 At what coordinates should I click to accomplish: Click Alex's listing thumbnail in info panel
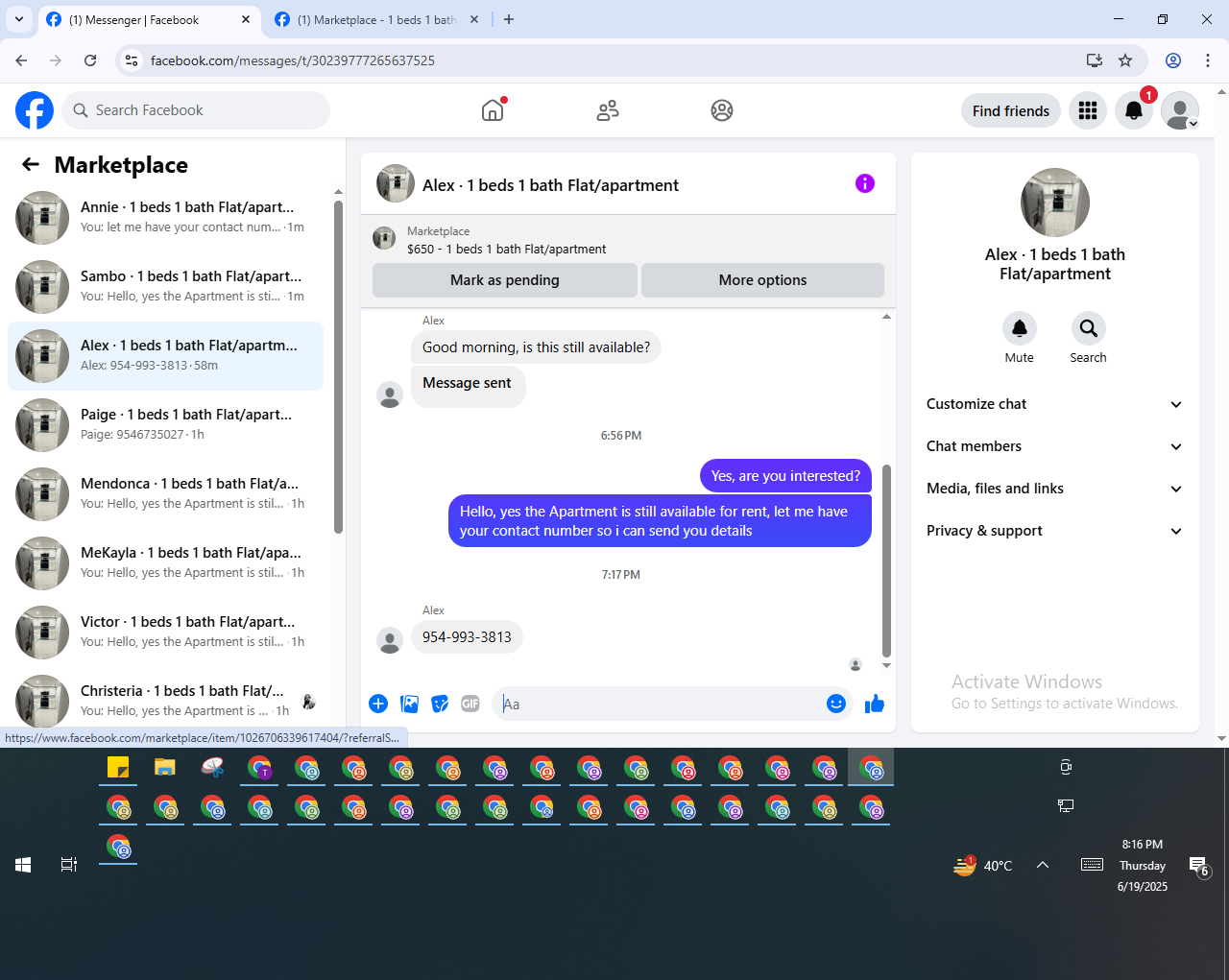coord(1055,203)
